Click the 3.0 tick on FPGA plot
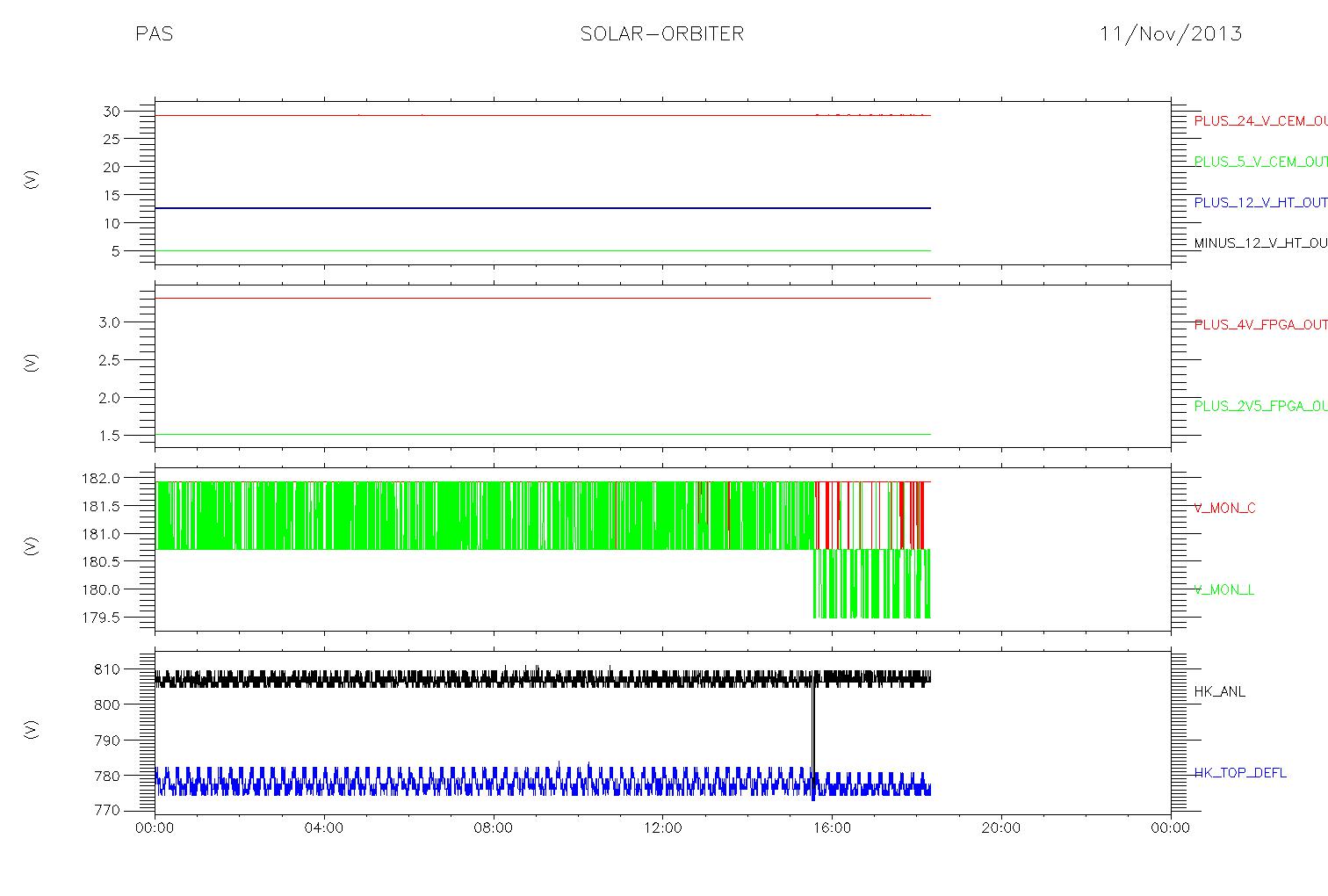Image resolution: width=1328 pixels, height=896 pixels. [109, 322]
